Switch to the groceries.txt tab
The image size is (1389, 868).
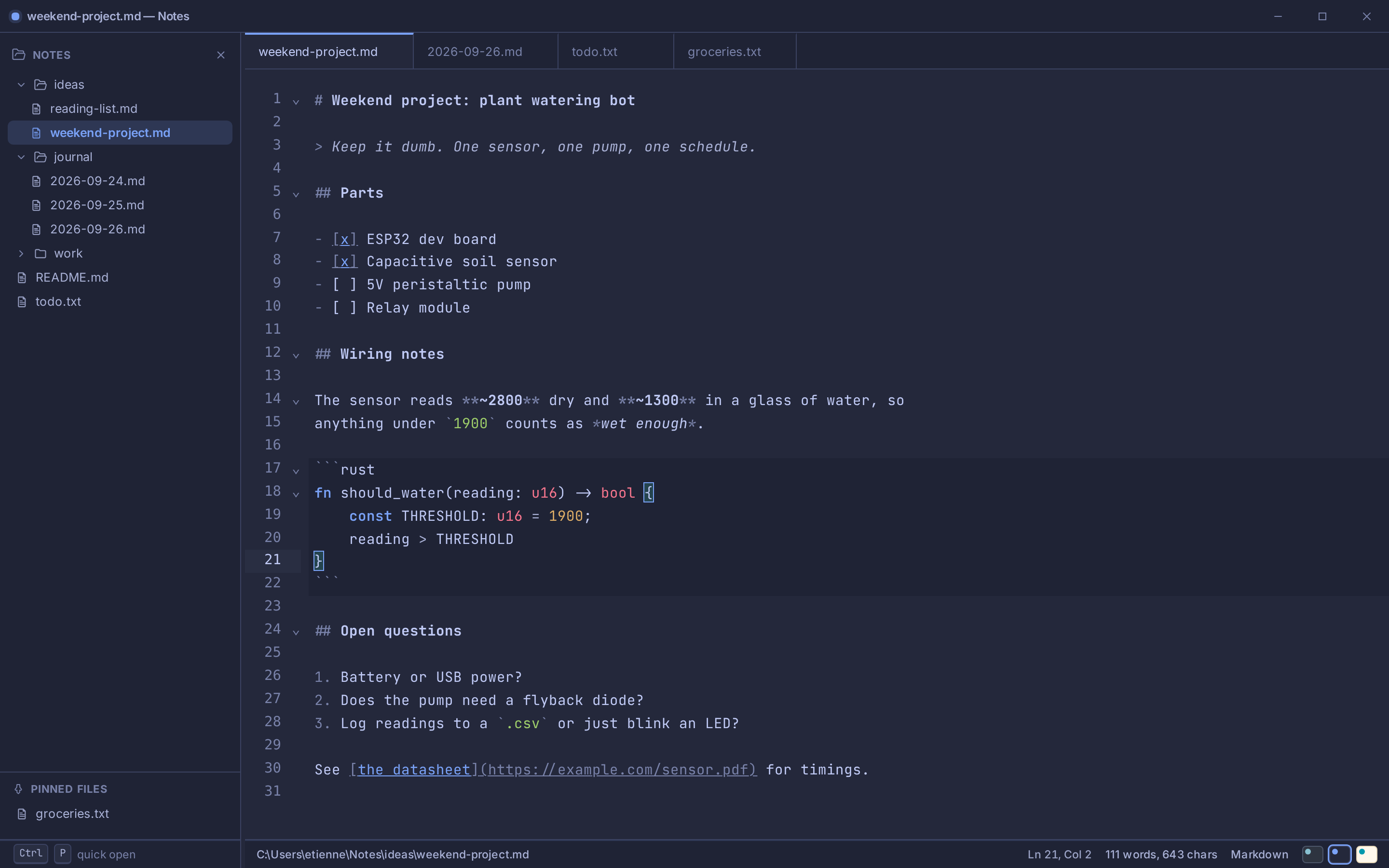(x=735, y=52)
